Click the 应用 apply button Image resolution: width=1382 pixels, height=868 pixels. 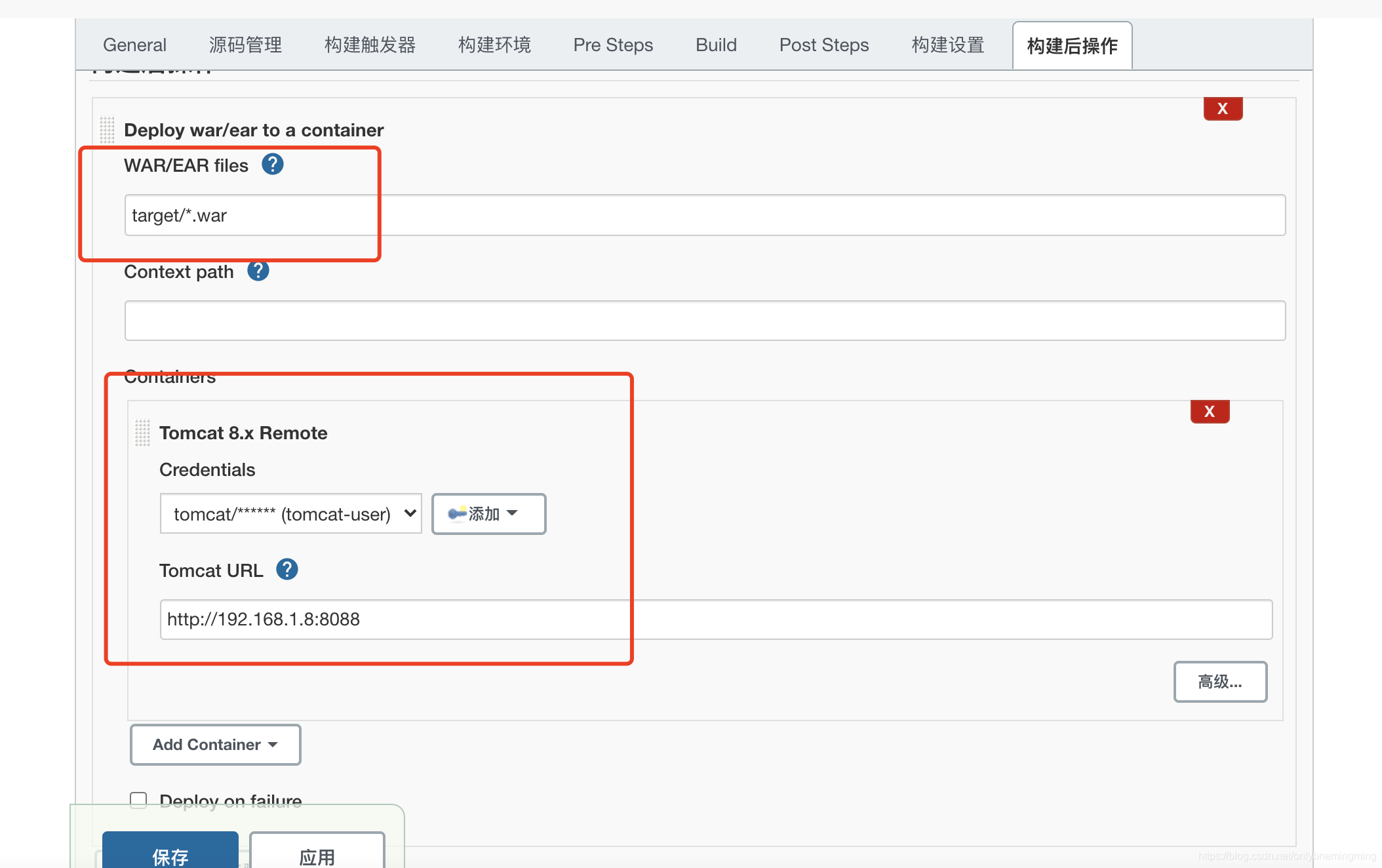(x=317, y=854)
